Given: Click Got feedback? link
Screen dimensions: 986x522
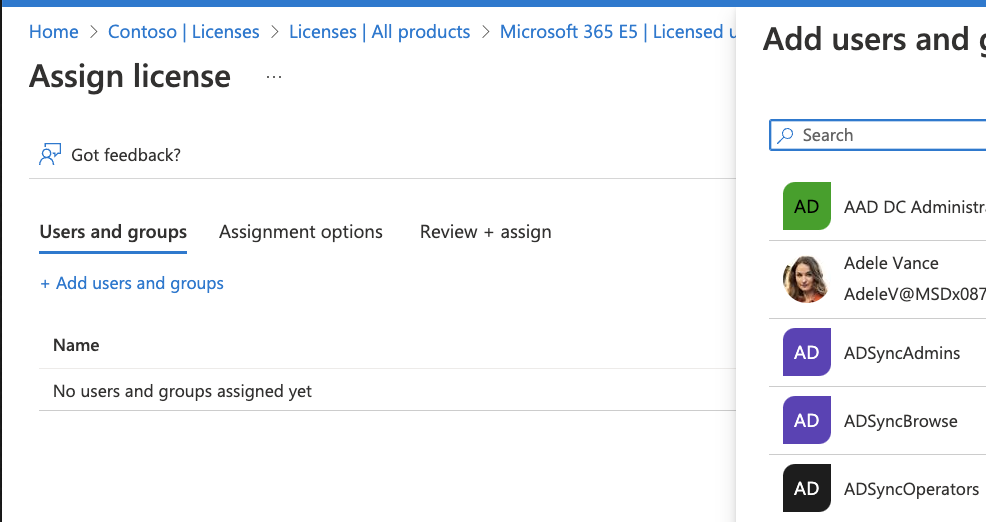Looking at the screenshot, I should [x=126, y=155].
